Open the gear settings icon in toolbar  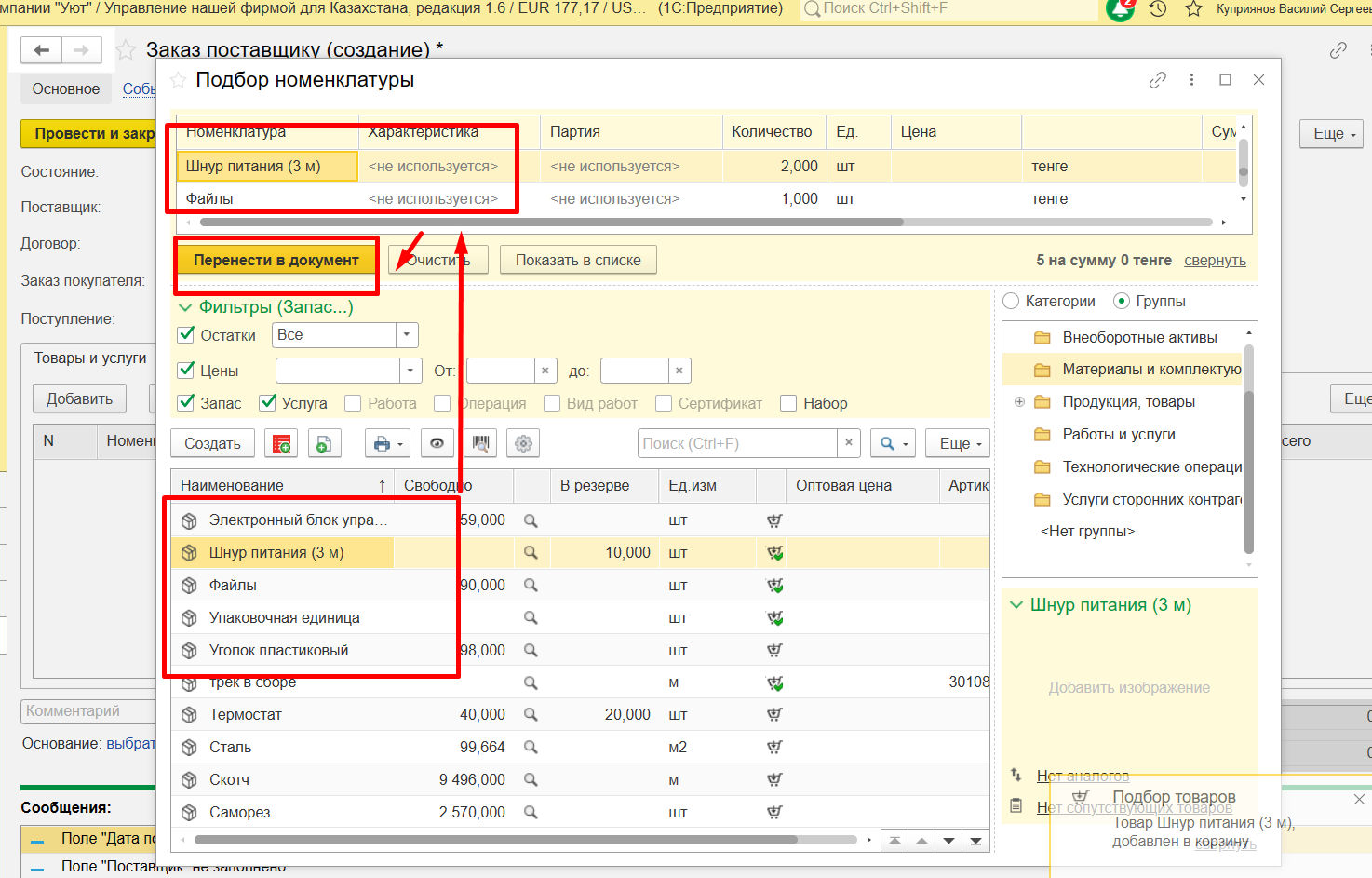523,444
